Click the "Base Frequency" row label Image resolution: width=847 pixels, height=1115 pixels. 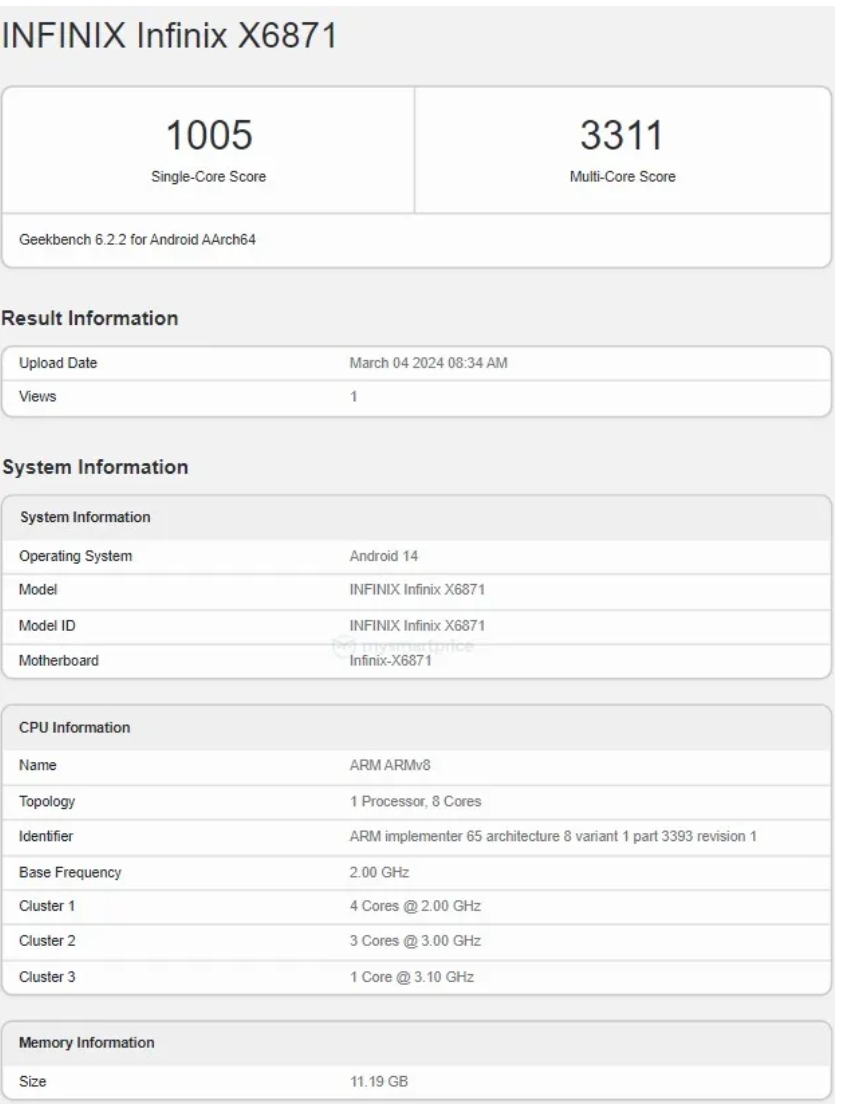[70, 873]
